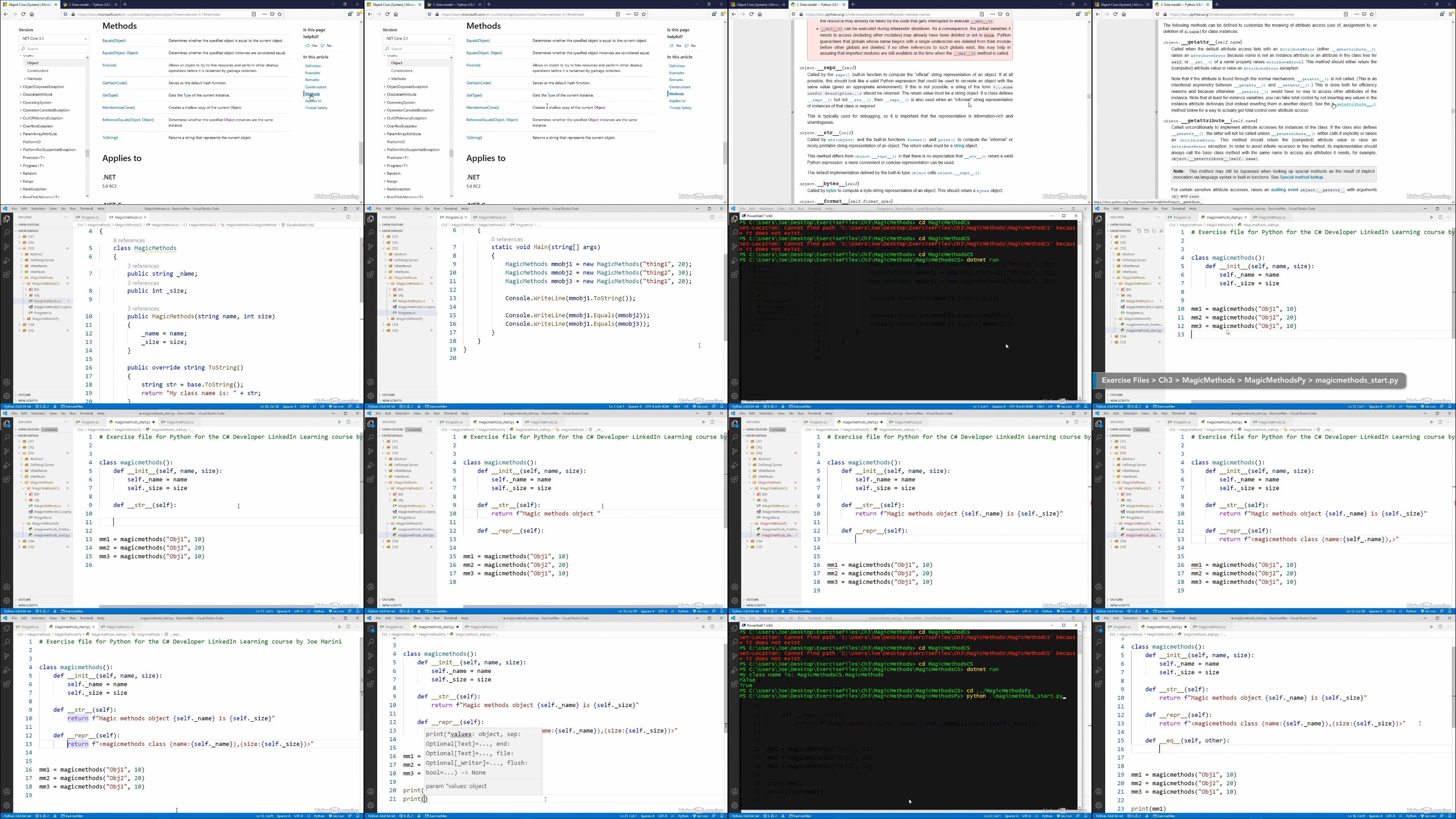Open Extensions view in Program.cs Main-method window
Screen dimensions: 1456x819
[370, 275]
